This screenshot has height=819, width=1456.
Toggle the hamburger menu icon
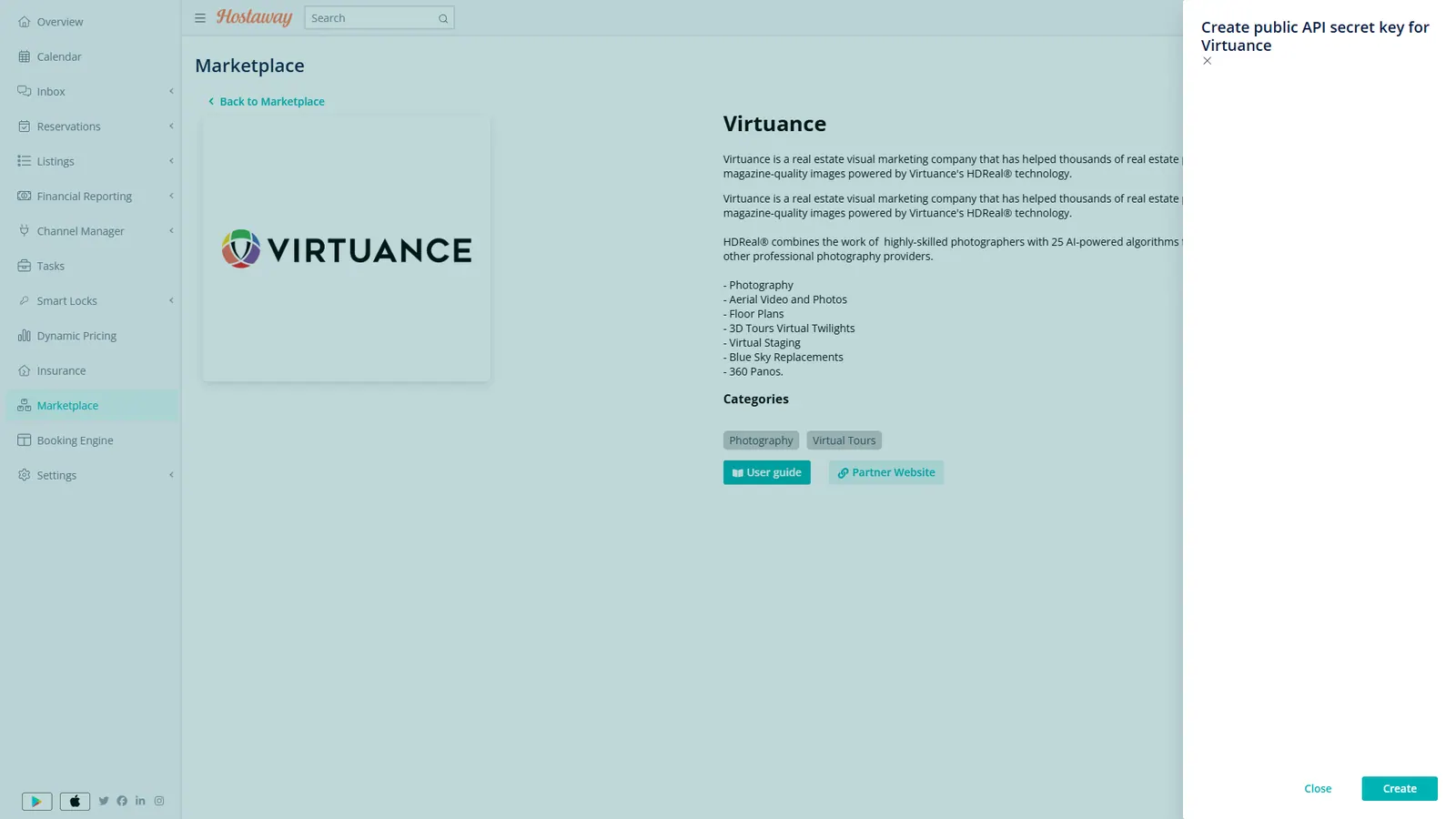200,18
